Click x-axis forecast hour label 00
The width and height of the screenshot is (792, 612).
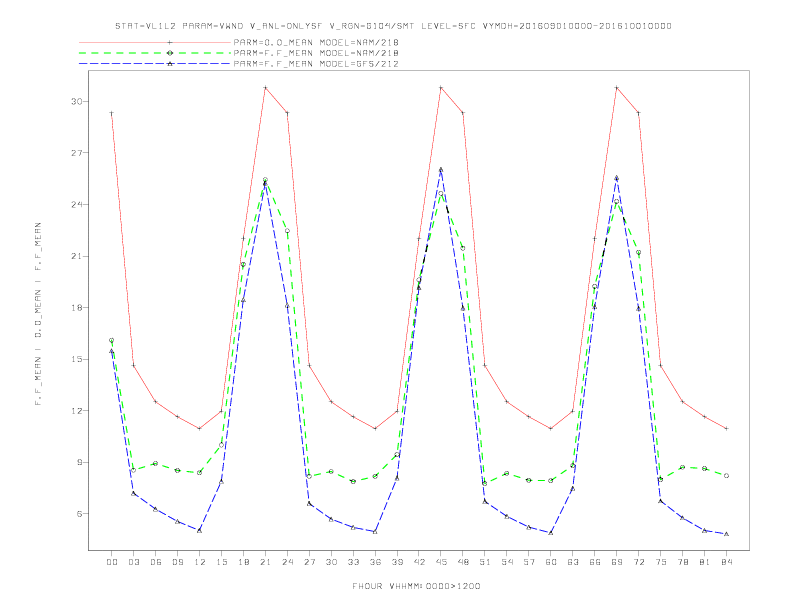112,562
